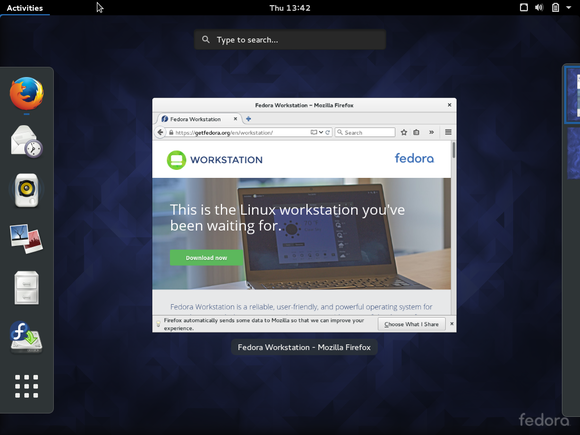
Task: Click the WORKSTATION heading text
Action: pos(226,160)
